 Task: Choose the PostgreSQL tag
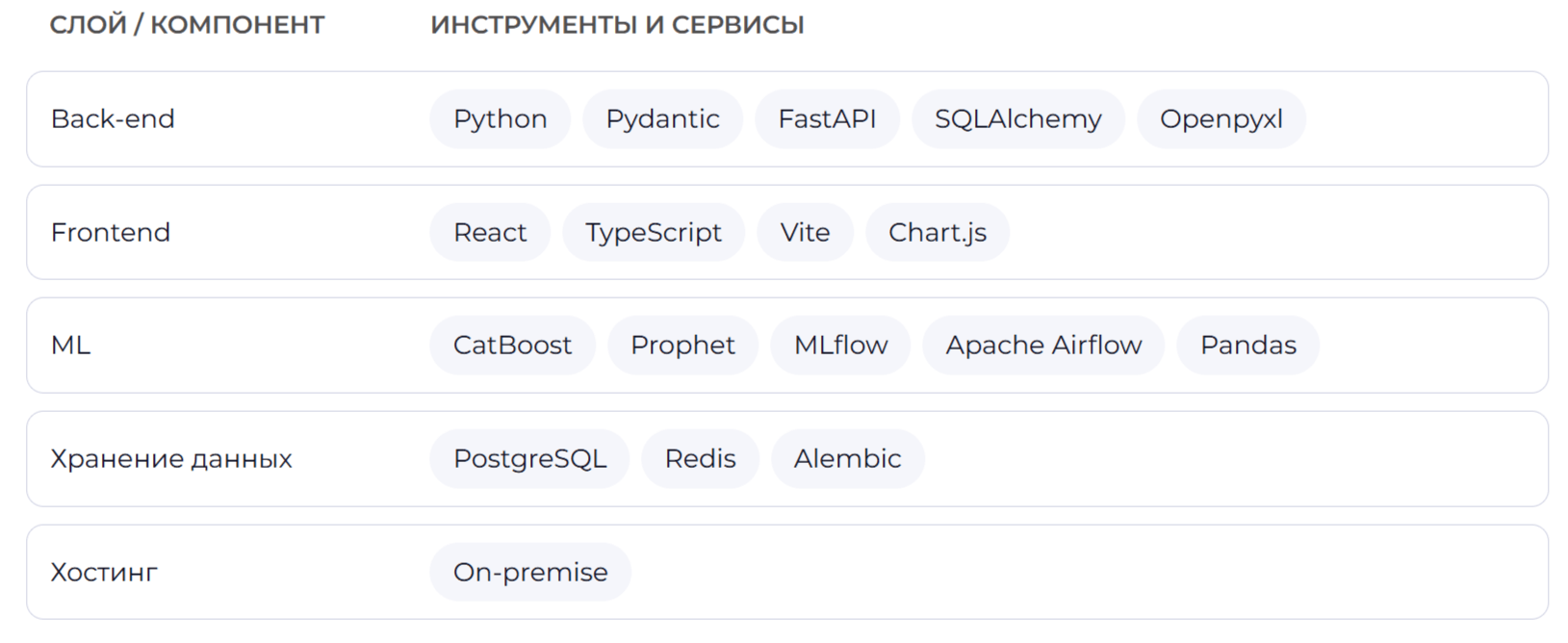point(529,459)
